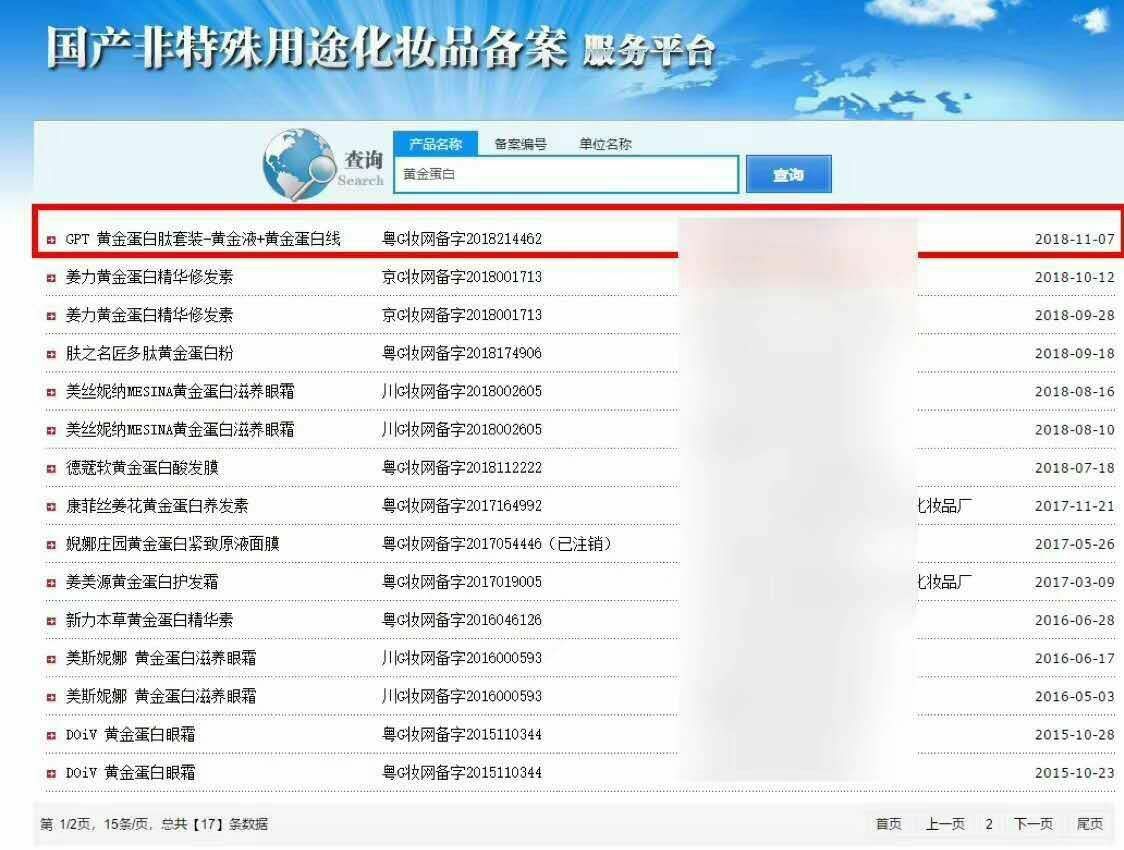
Task: Expand the 妮娜庄园黄金蛋白紧致原液面膜 row plus icon
Action: tap(51, 545)
